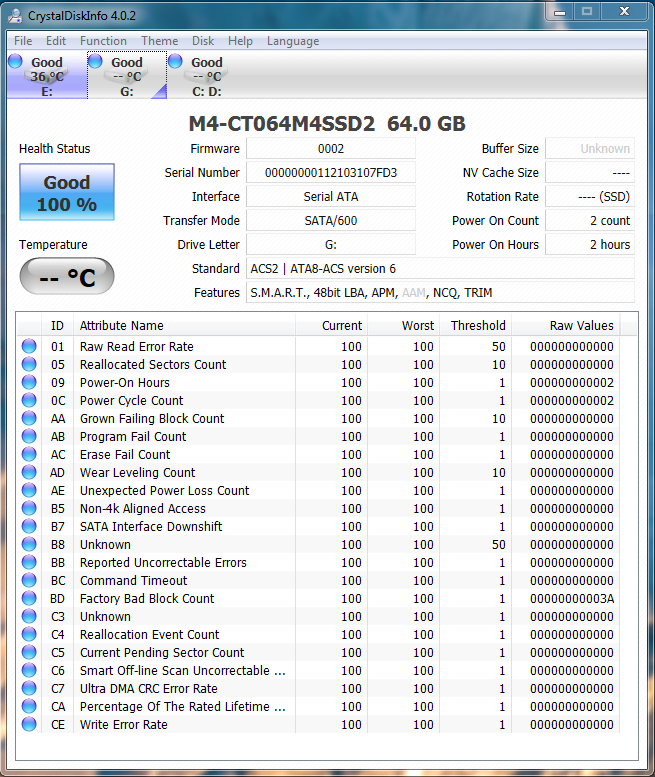Select the C: D: drive tab
Image resolution: width=655 pixels, height=777 pixels.
207,75
